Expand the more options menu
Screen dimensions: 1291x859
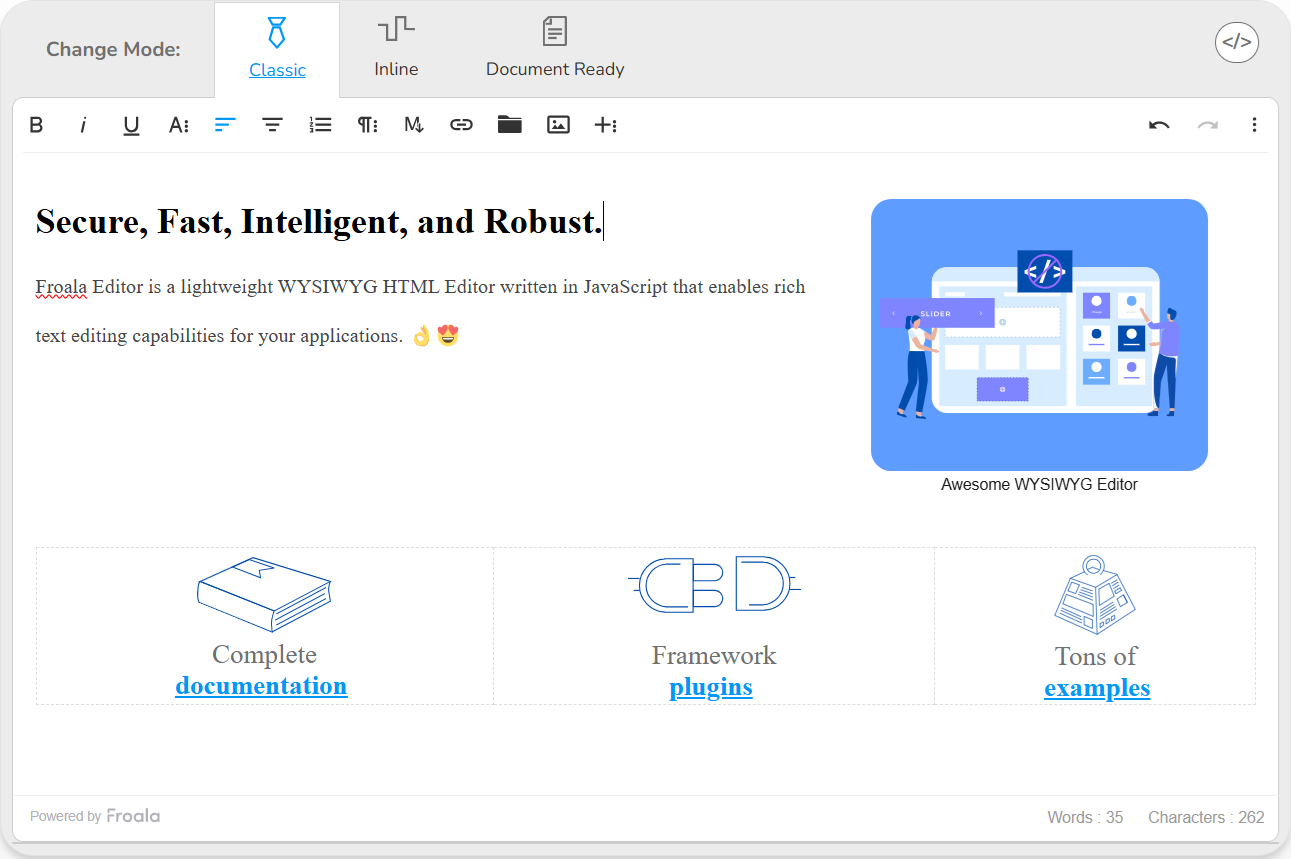[1255, 124]
